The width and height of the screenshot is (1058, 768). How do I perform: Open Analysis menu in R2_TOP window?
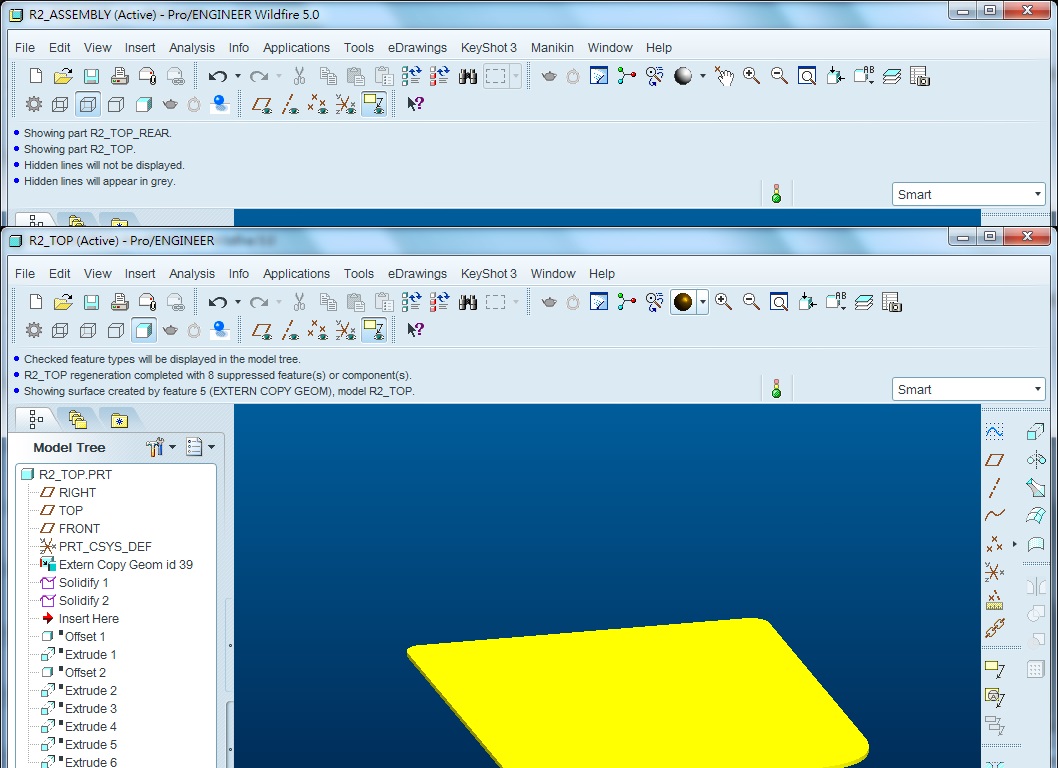click(192, 273)
